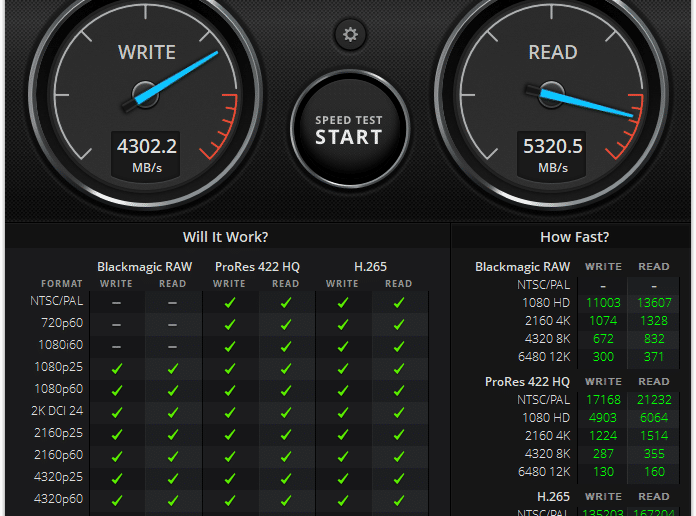
Task: Click the H.265 write checkmark for 4320p60
Action: point(342,500)
